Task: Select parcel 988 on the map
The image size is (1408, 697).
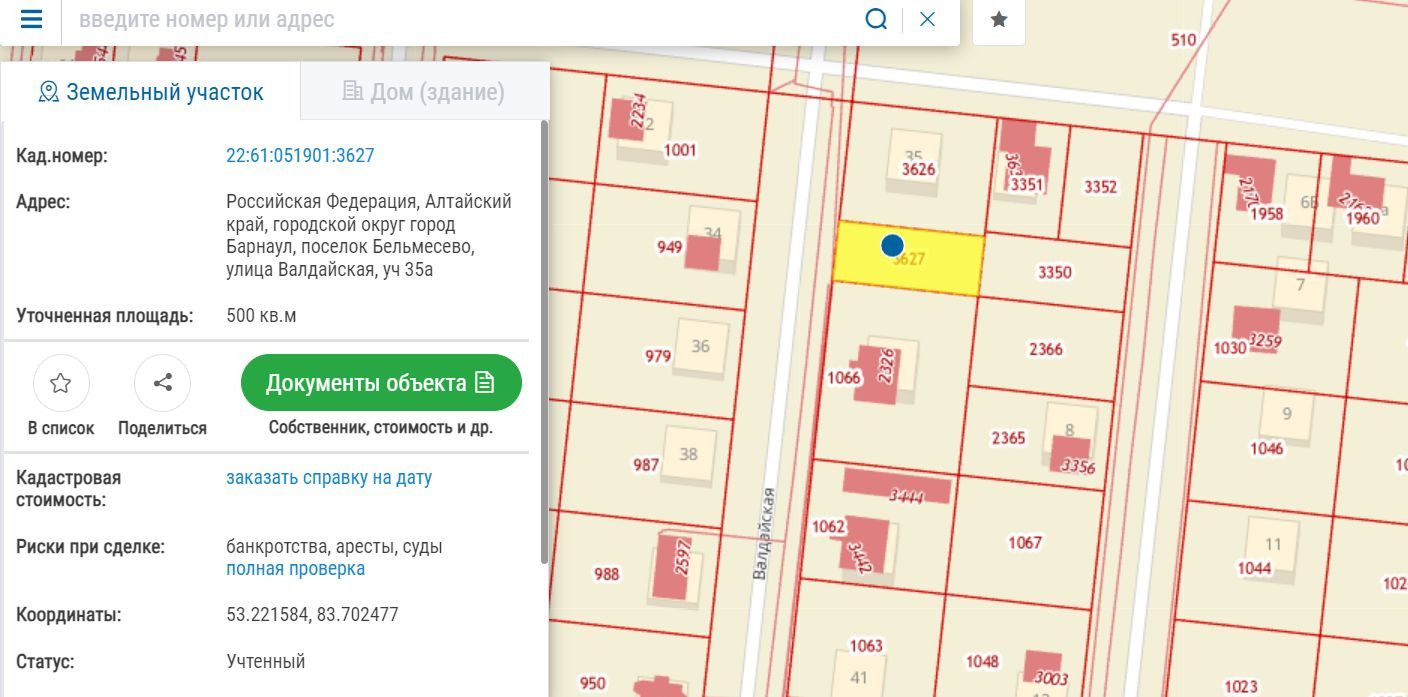Action: 606,574
